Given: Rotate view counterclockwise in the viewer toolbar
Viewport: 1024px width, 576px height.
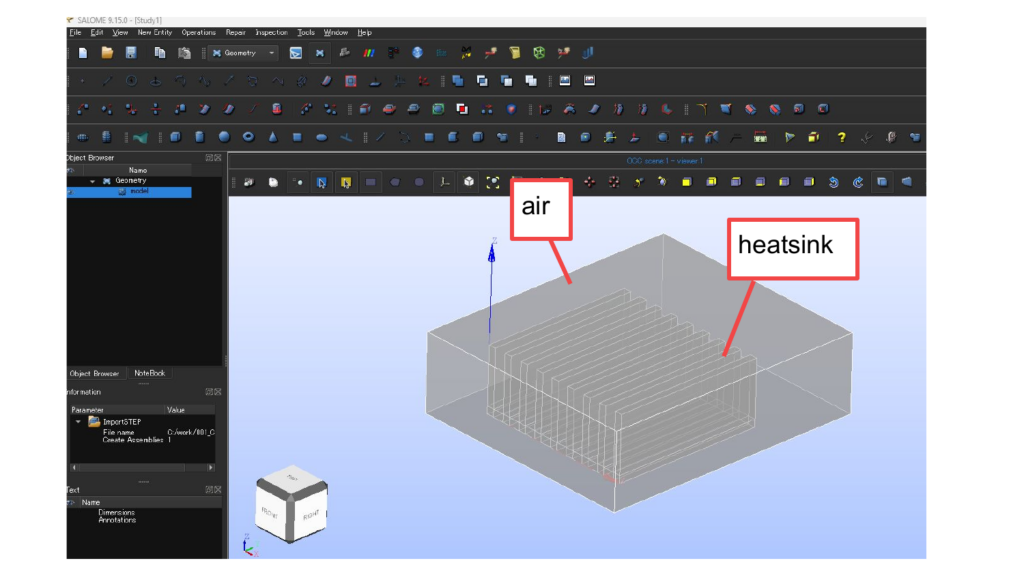Looking at the screenshot, I should pos(834,182).
